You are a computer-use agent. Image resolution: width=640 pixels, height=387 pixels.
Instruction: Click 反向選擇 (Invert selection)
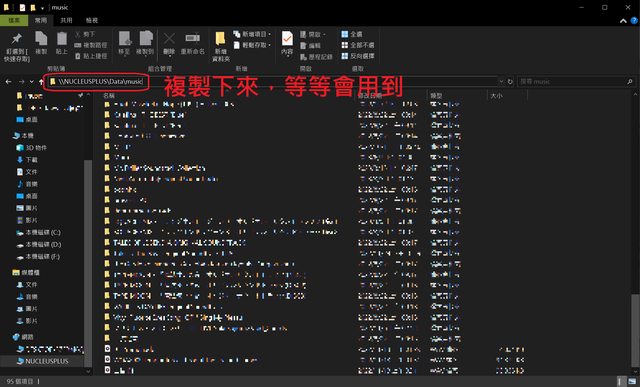click(x=358, y=56)
